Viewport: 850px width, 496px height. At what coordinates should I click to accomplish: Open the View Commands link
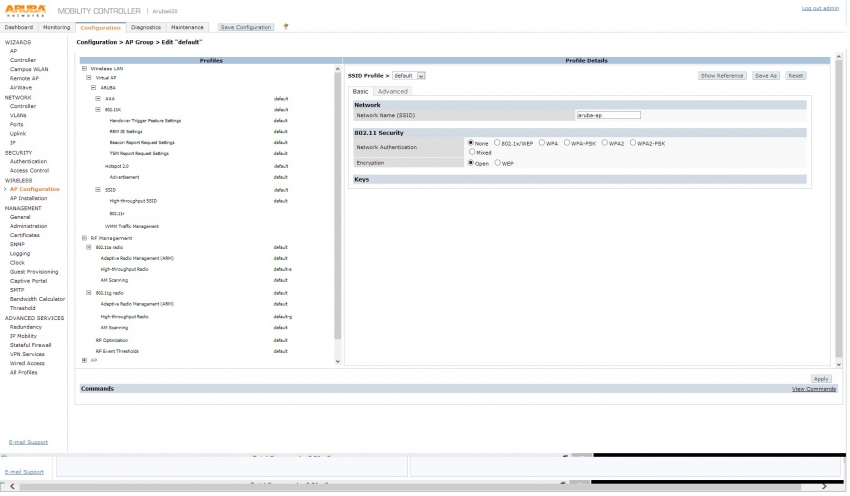(814, 389)
